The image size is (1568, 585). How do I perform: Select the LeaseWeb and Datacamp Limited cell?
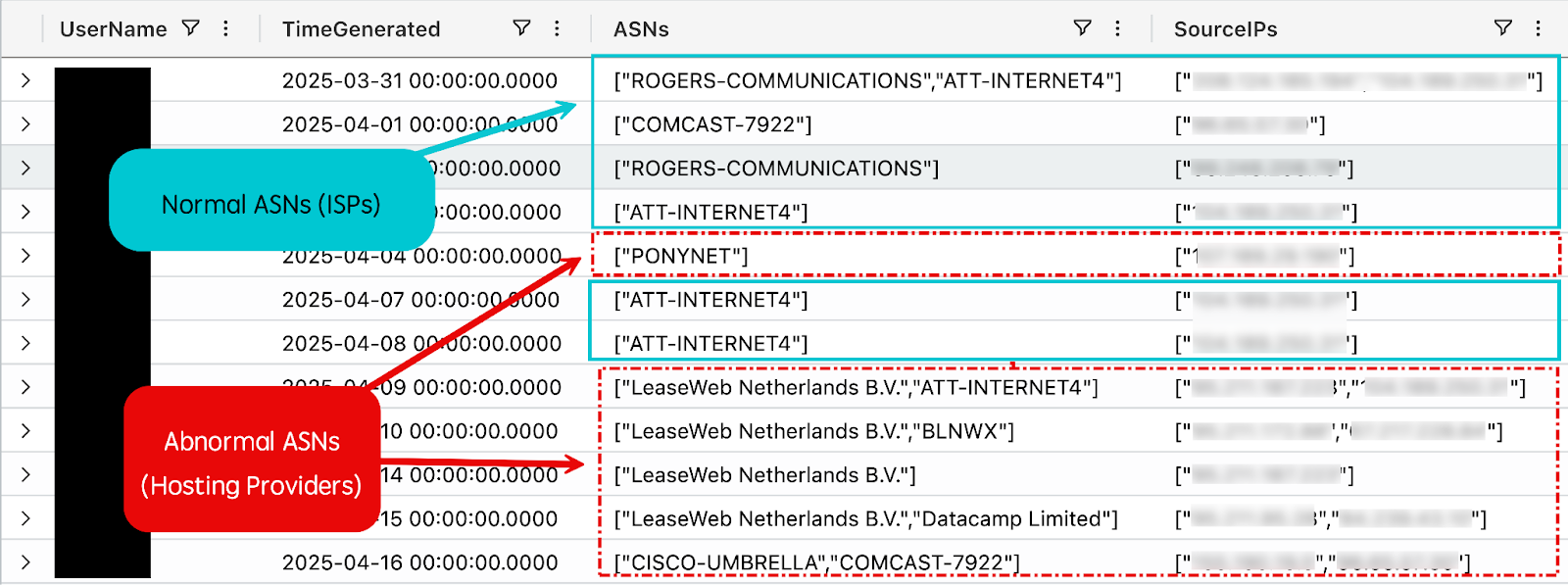pyautogui.click(x=865, y=519)
